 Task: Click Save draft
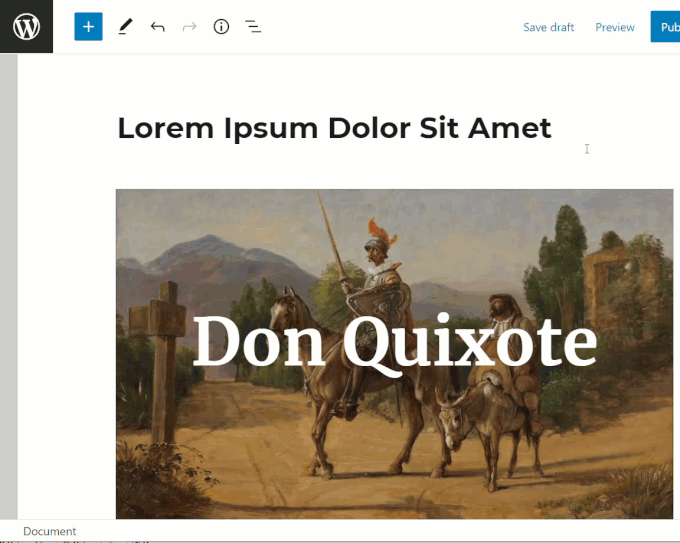pos(549,27)
